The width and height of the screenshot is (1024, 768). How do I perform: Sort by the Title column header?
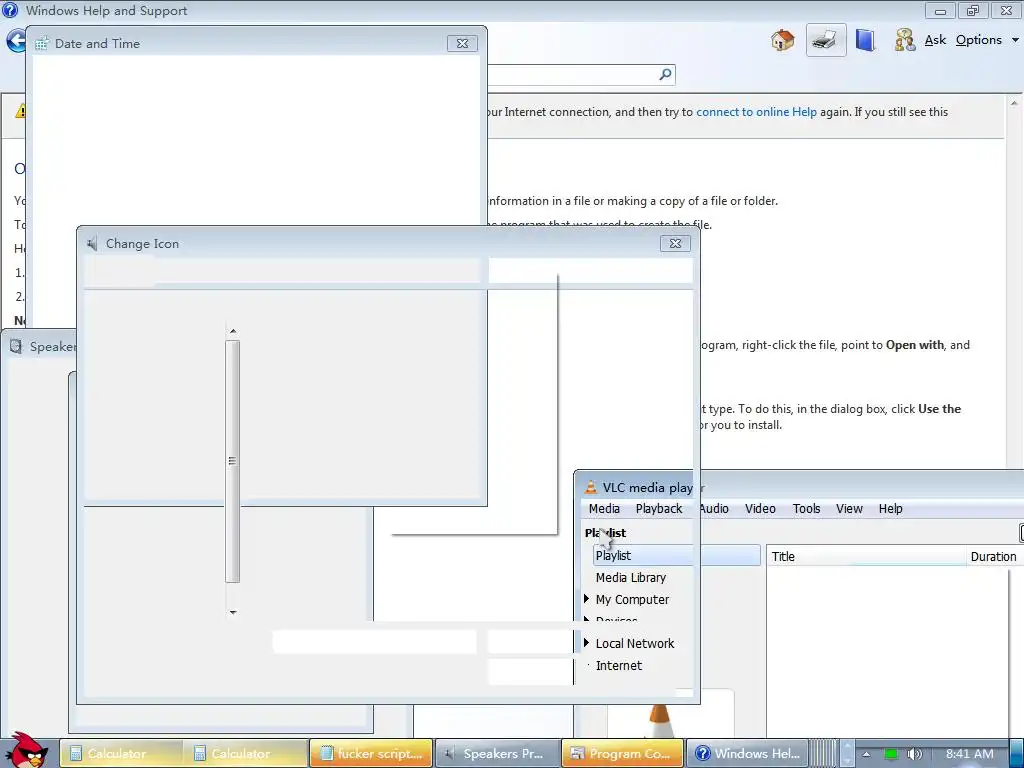pos(865,556)
